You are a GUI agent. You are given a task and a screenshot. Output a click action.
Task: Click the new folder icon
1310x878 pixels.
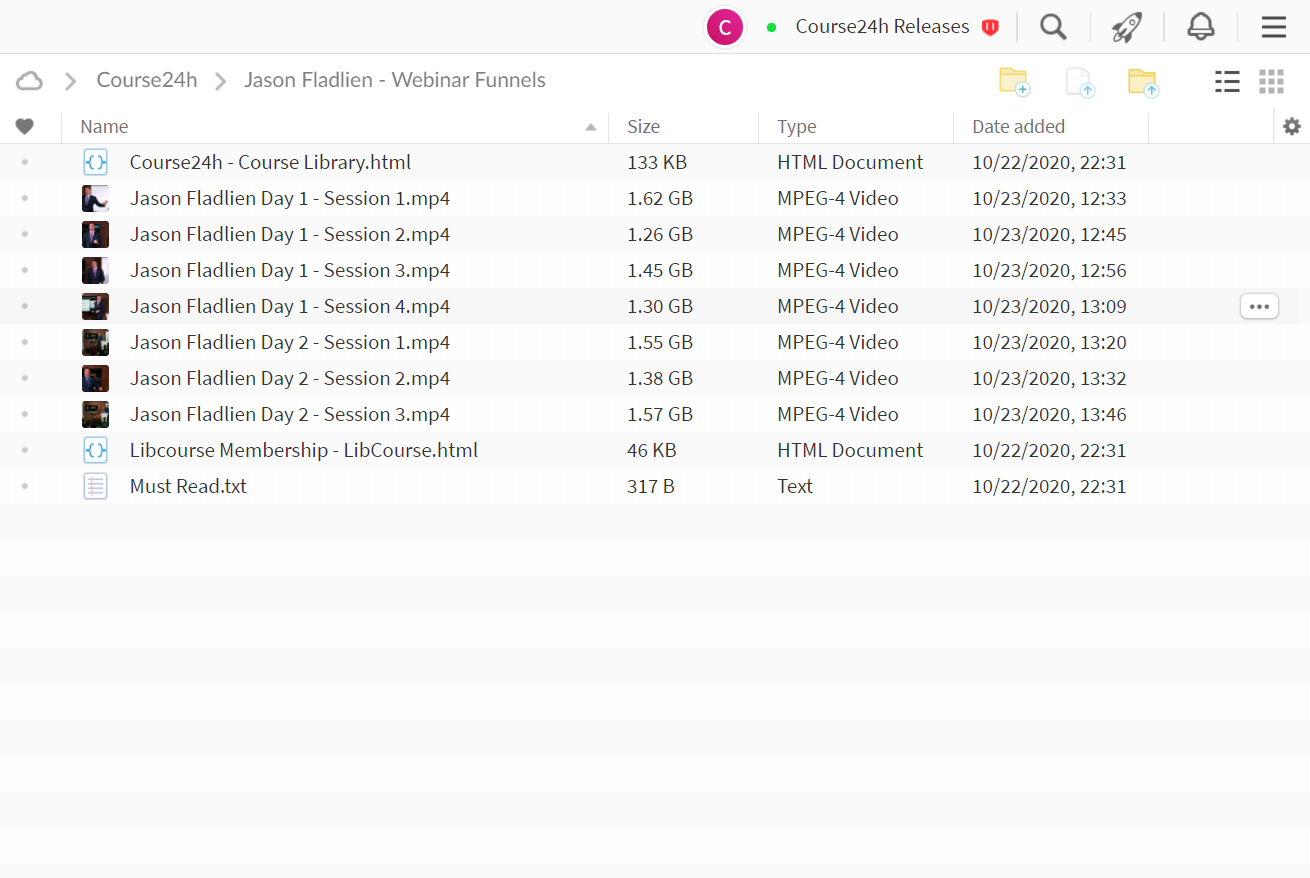coord(1014,81)
